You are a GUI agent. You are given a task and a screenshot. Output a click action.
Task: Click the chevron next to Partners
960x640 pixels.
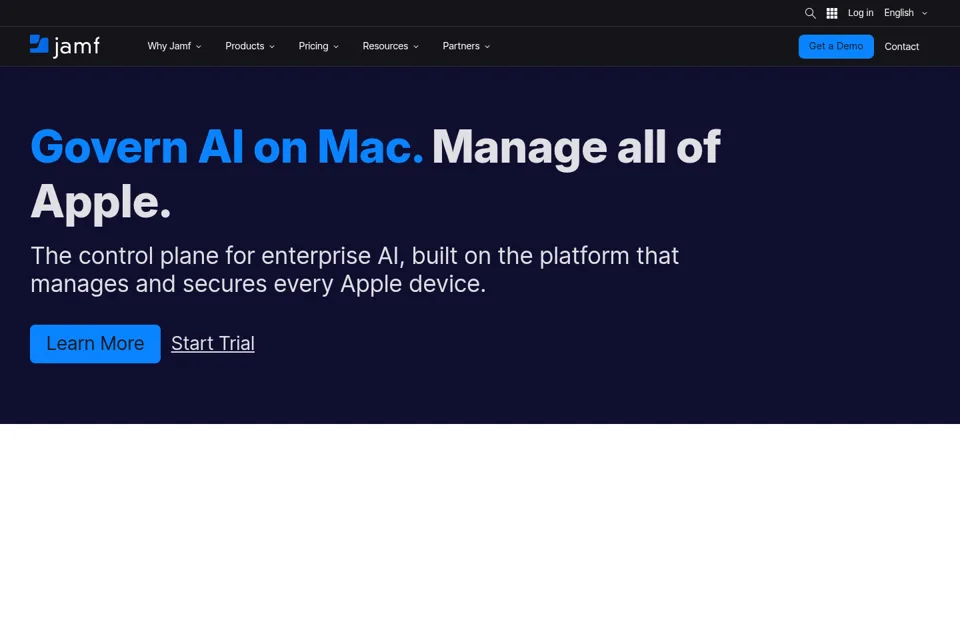click(487, 47)
